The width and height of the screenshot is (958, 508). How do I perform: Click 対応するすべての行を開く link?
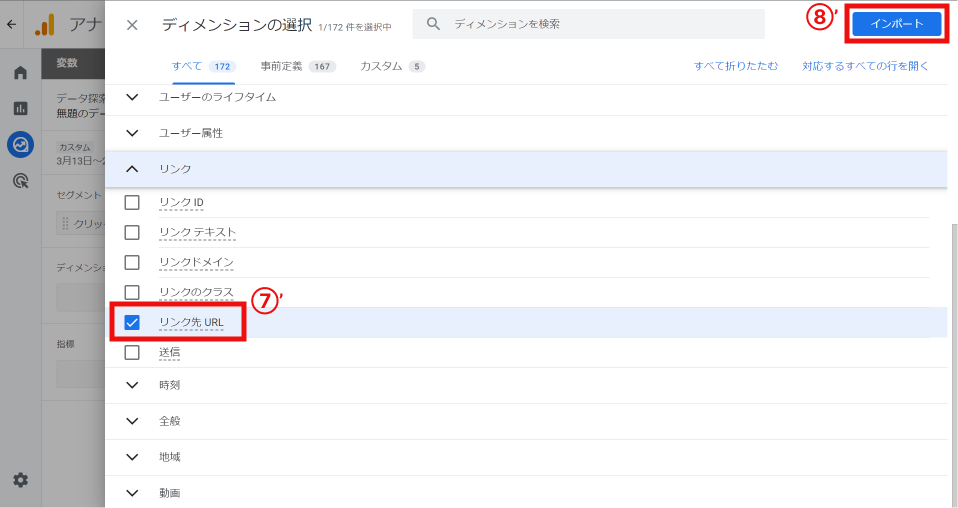865,66
